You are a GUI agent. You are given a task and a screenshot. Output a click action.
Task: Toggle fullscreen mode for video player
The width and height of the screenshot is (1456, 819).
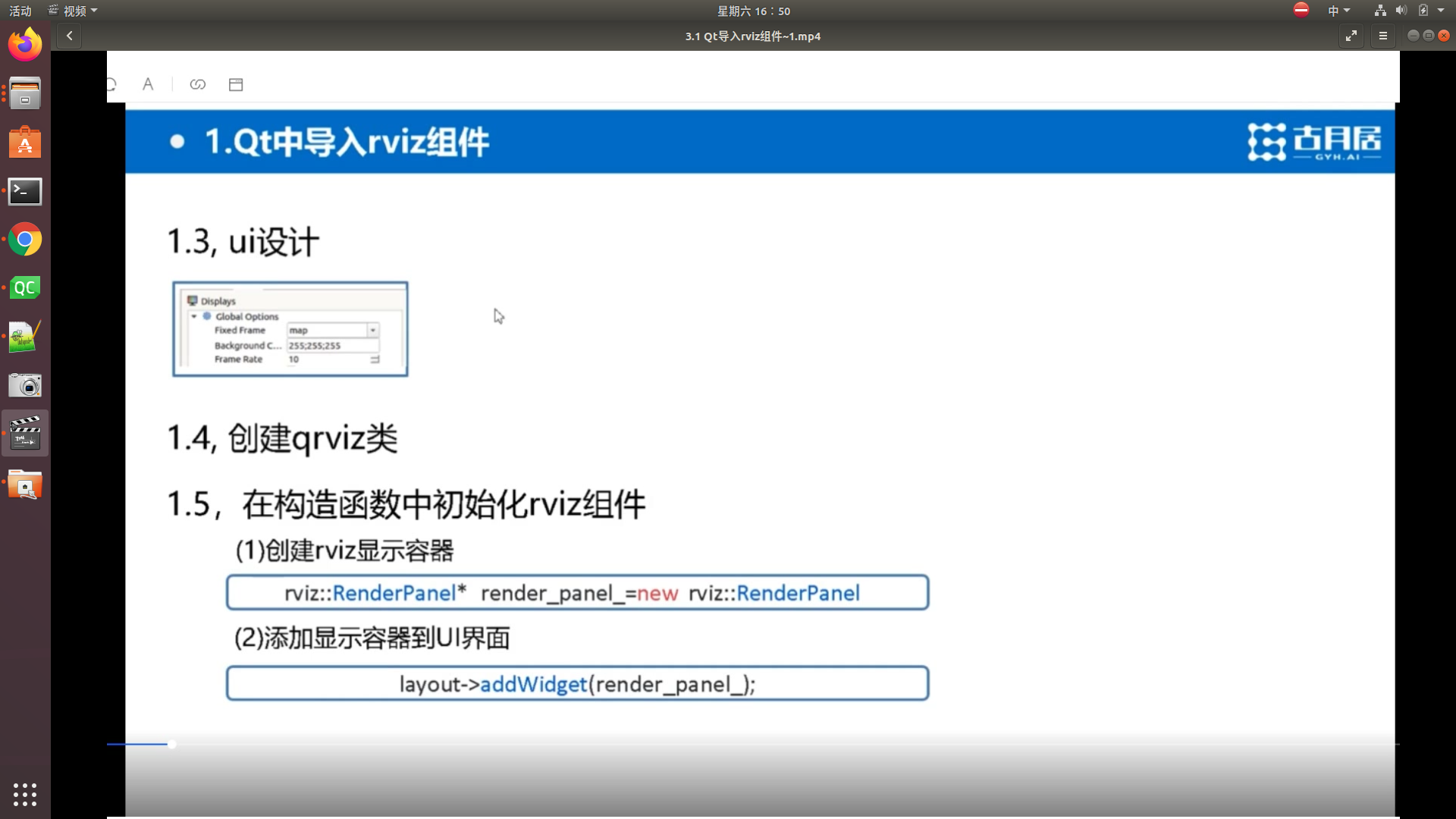1351,36
